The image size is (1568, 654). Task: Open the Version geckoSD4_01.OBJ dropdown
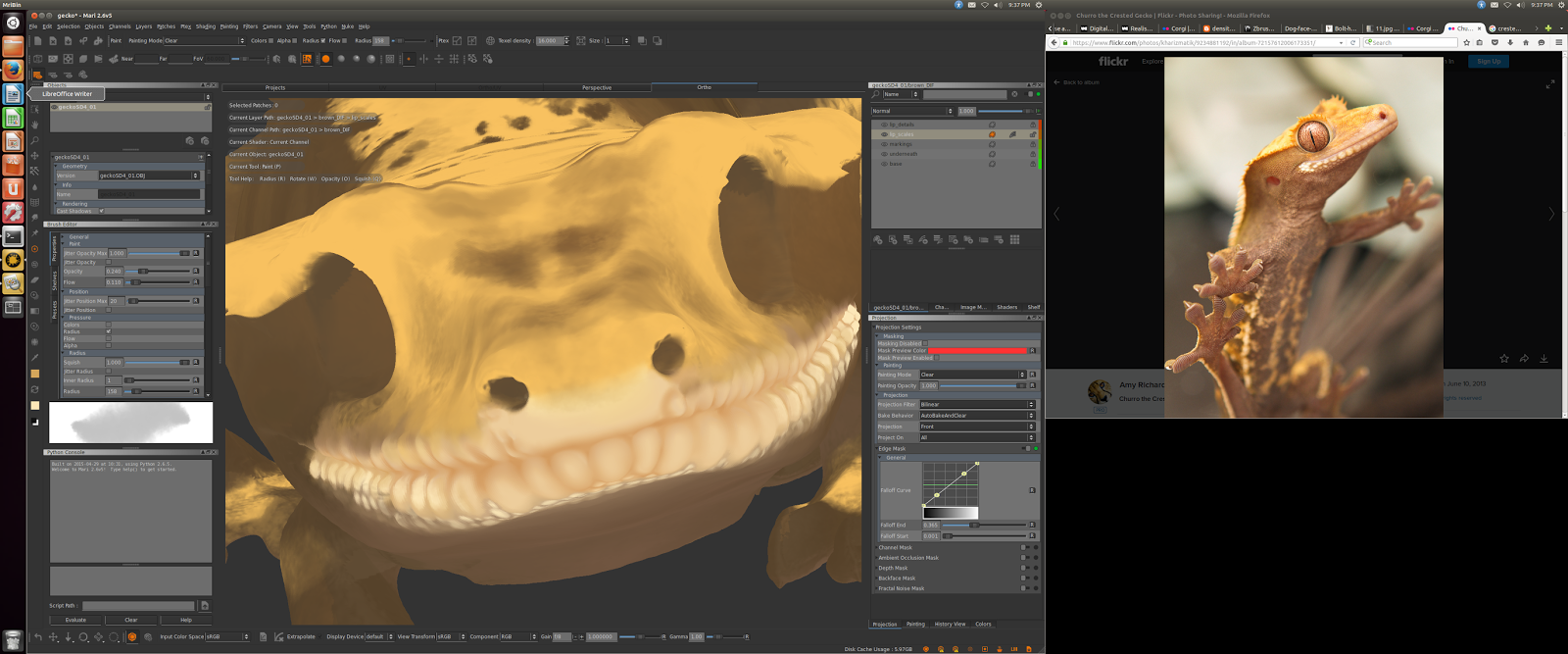pos(149,176)
